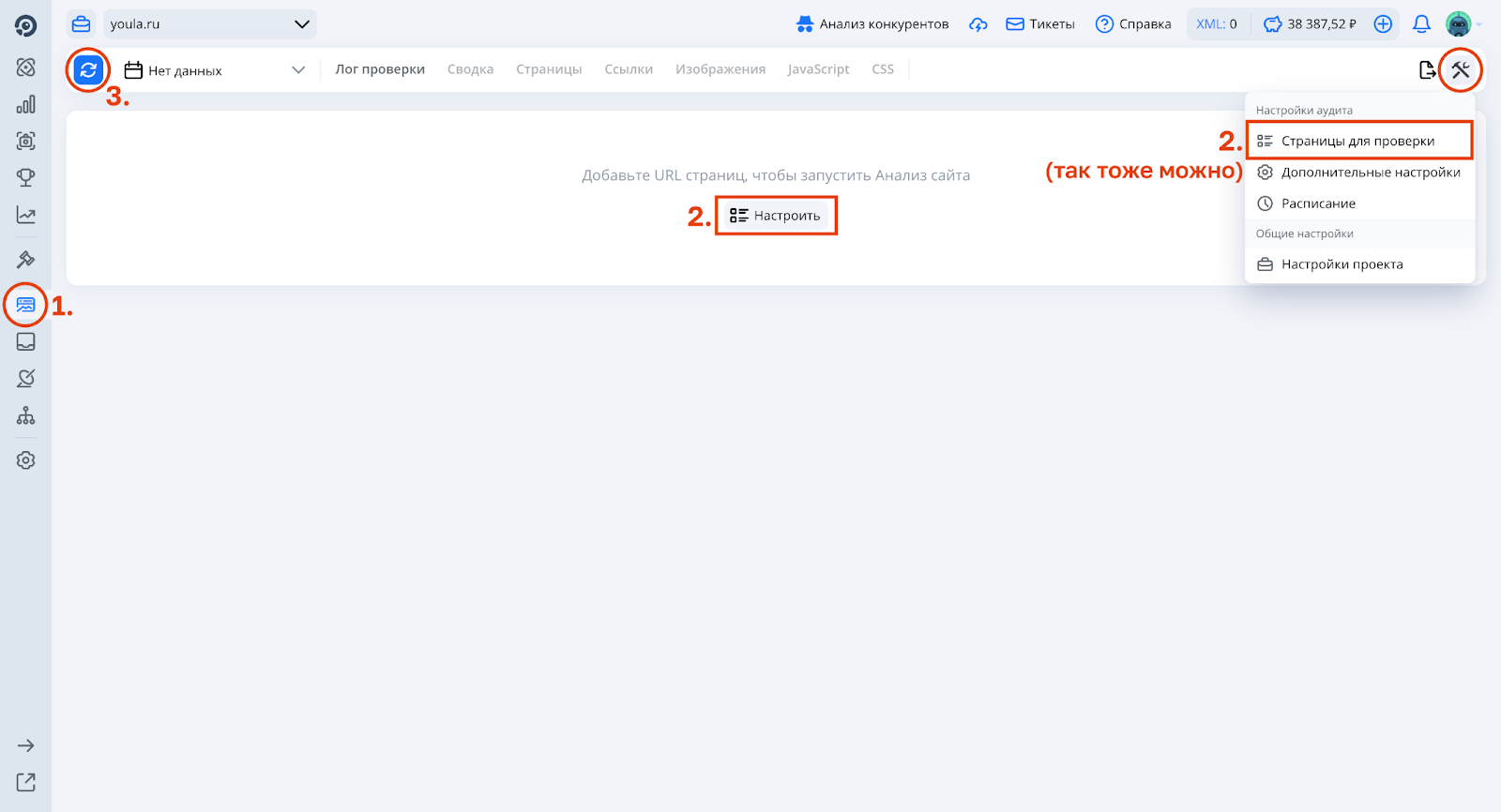Viewport: 1501px width, 812px height.
Task: Open the Анализ конкурентов link
Action: coord(872,24)
